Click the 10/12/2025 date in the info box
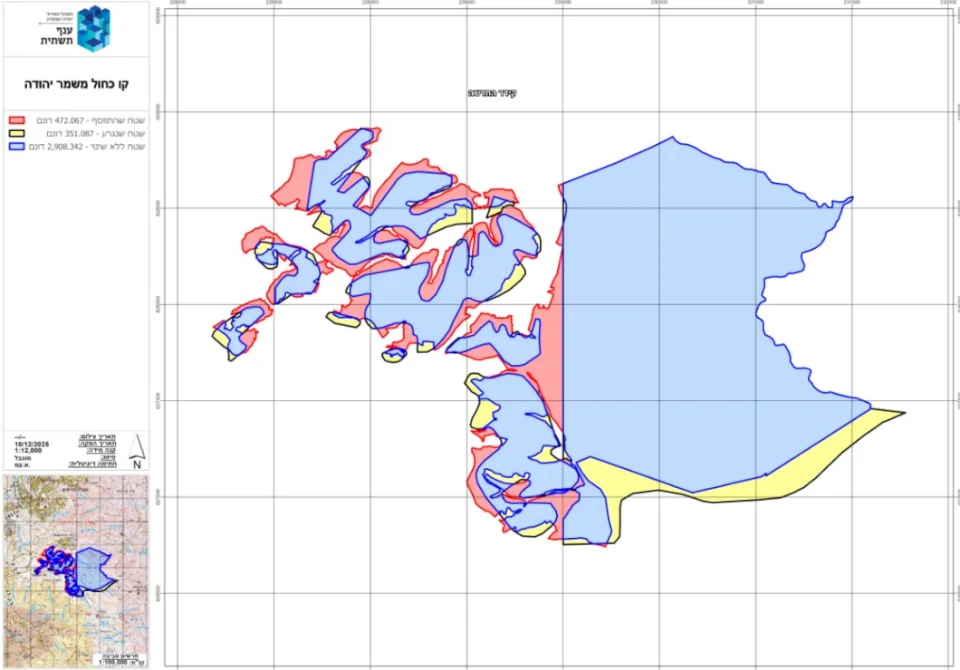The image size is (960, 670). click(x=33, y=444)
